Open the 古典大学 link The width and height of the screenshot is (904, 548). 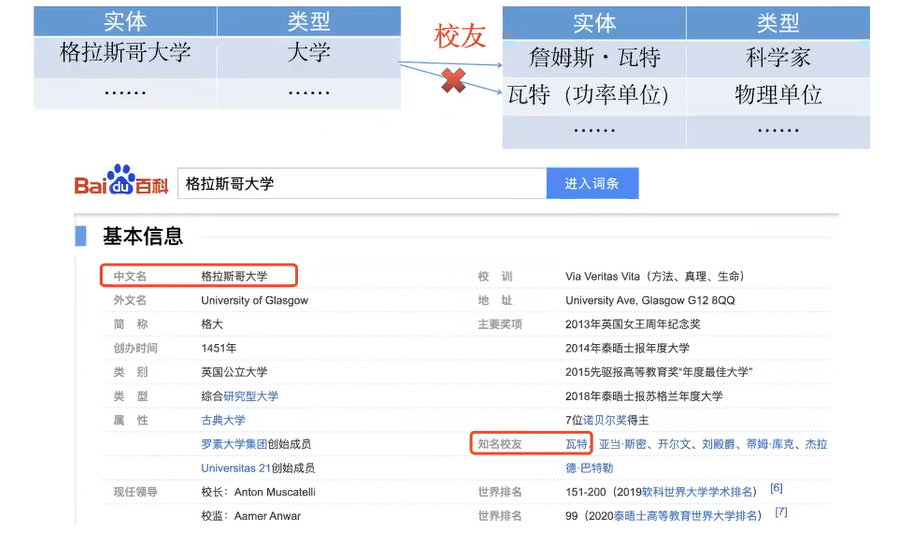pyautogui.click(x=223, y=420)
